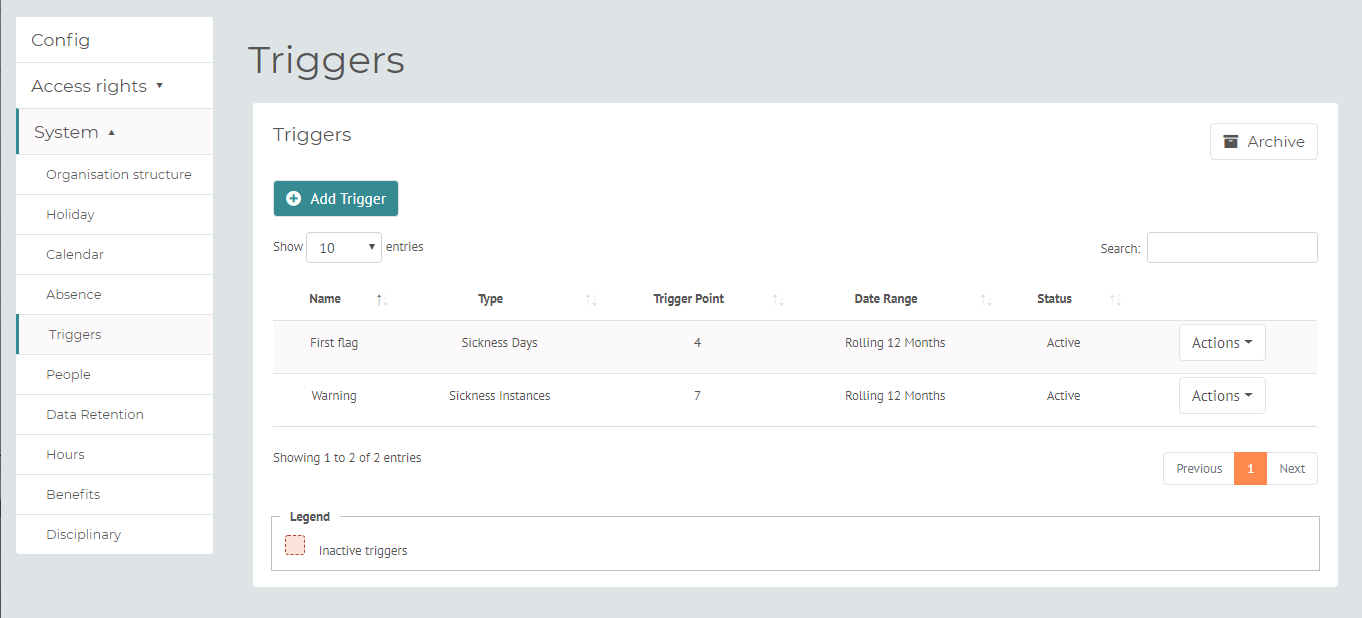Go to Disciplinary settings
1362x618 pixels.
point(114,534)
